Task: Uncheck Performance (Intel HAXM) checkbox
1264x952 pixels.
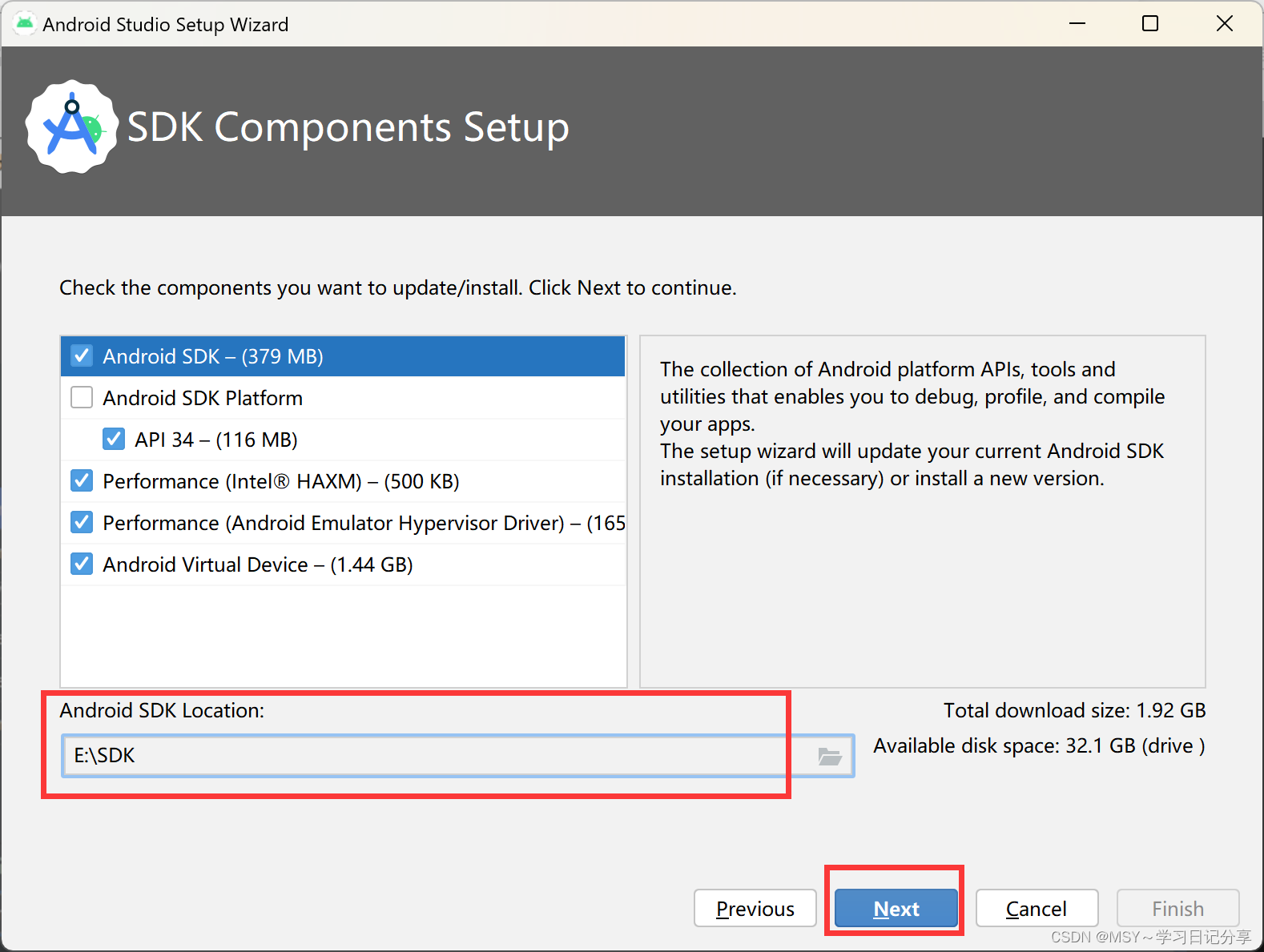Action: point(82,481)
